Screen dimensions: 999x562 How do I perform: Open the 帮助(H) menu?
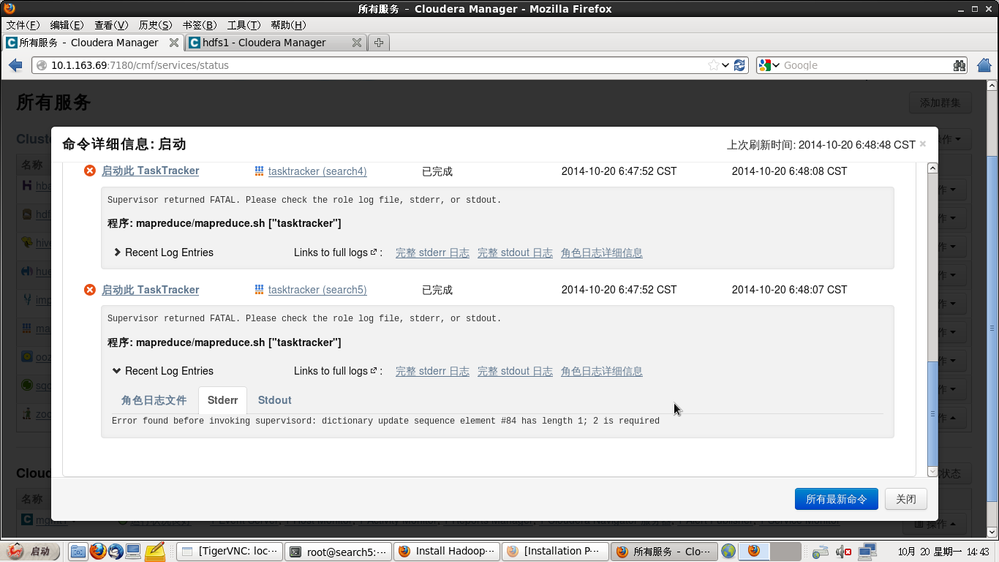(x=288, y=25)
